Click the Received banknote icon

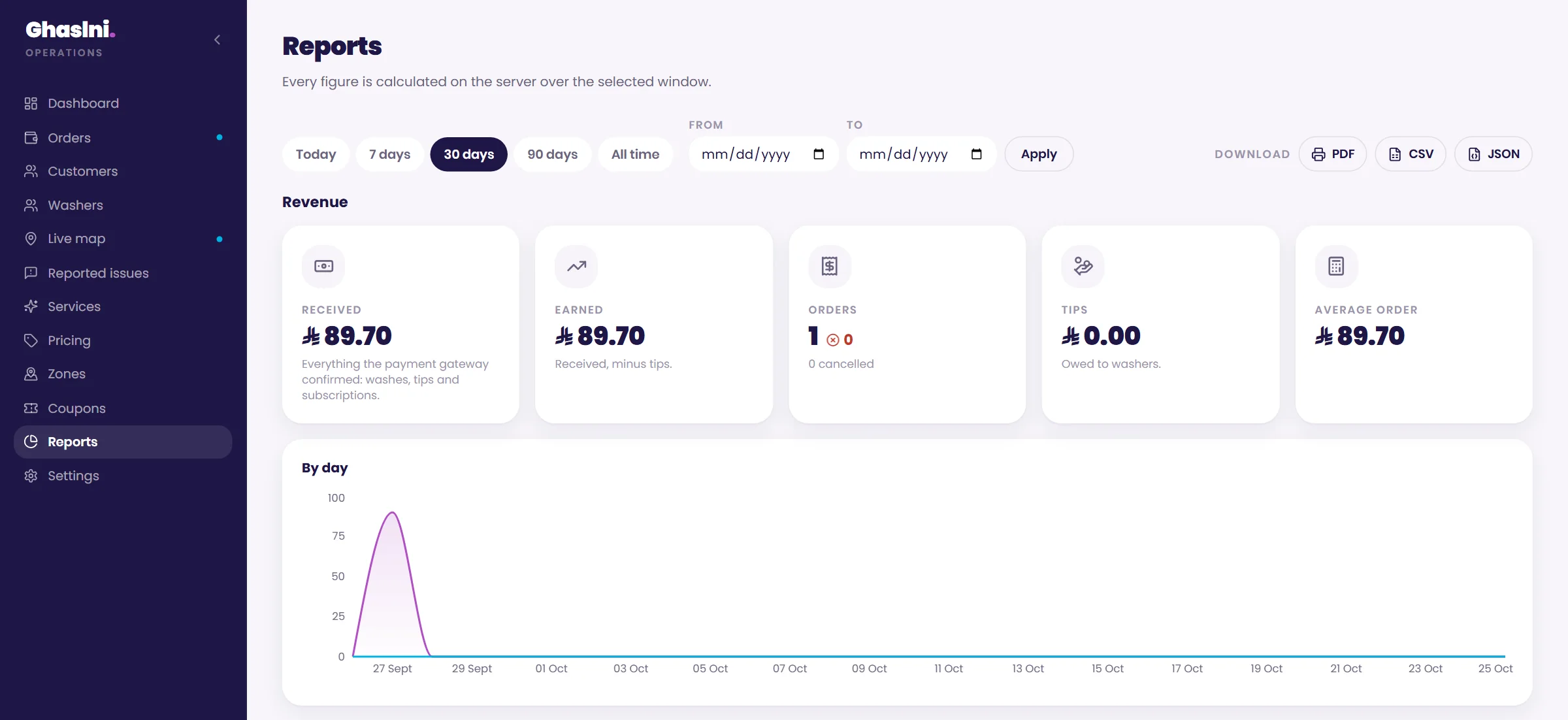tap(323, 267)
